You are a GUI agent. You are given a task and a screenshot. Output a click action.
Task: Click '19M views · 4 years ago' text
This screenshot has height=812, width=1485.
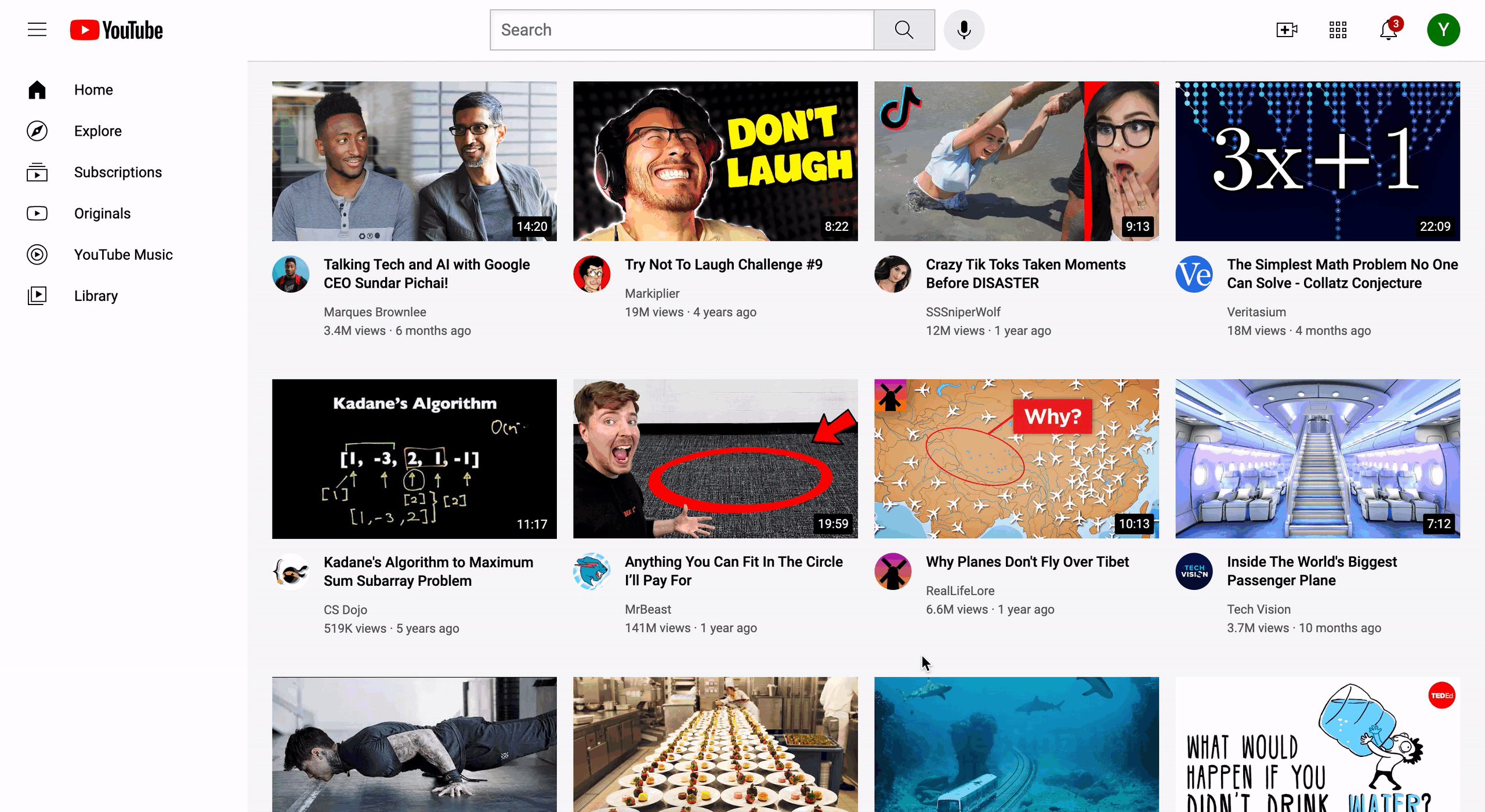(x=690, y=312)
